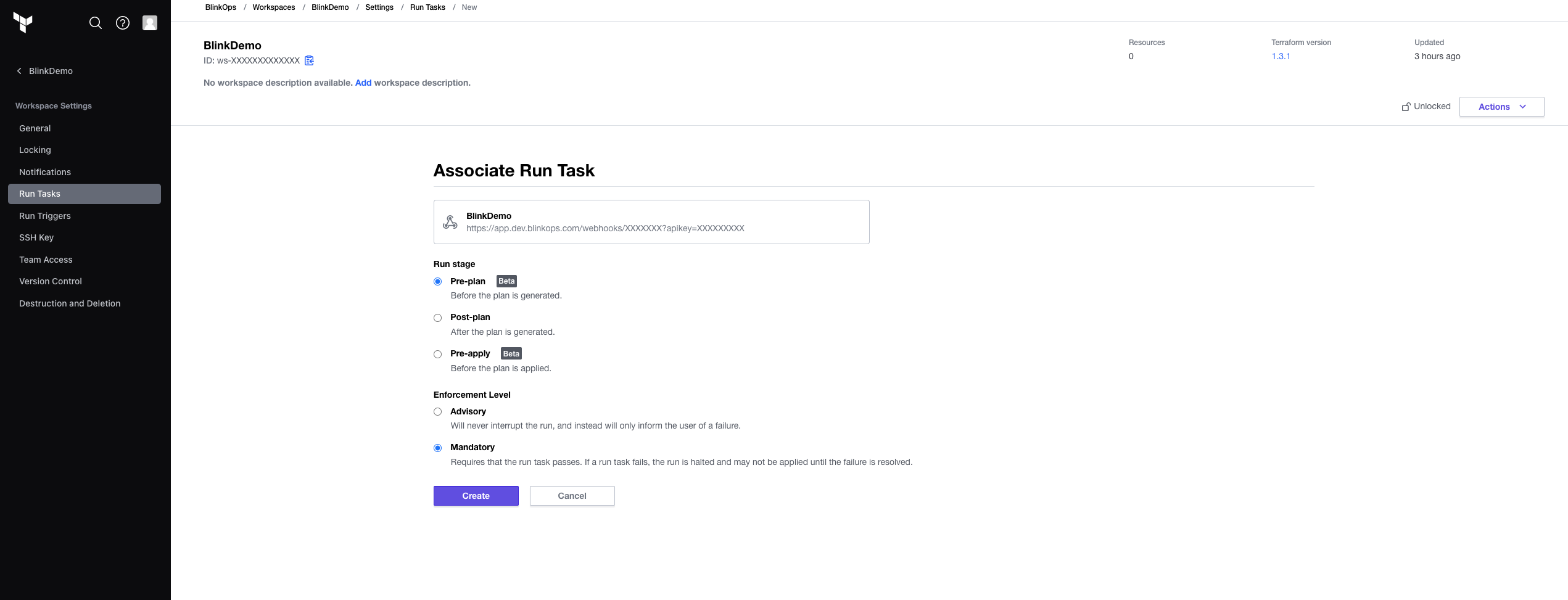
Task: Click the help question mark icon
Action: (122, 23)
